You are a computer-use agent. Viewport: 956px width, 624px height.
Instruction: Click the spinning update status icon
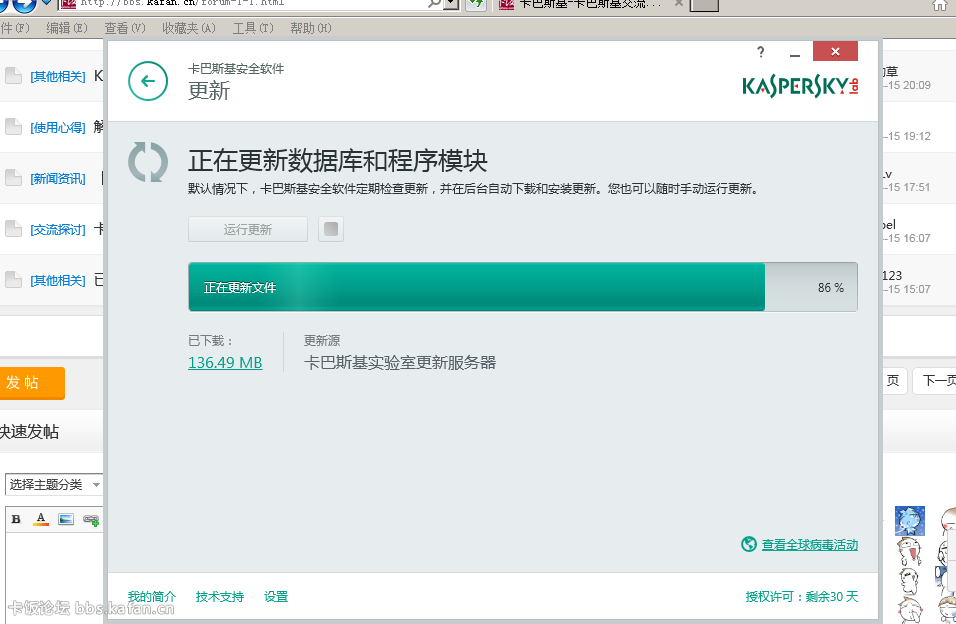point(148,162)
